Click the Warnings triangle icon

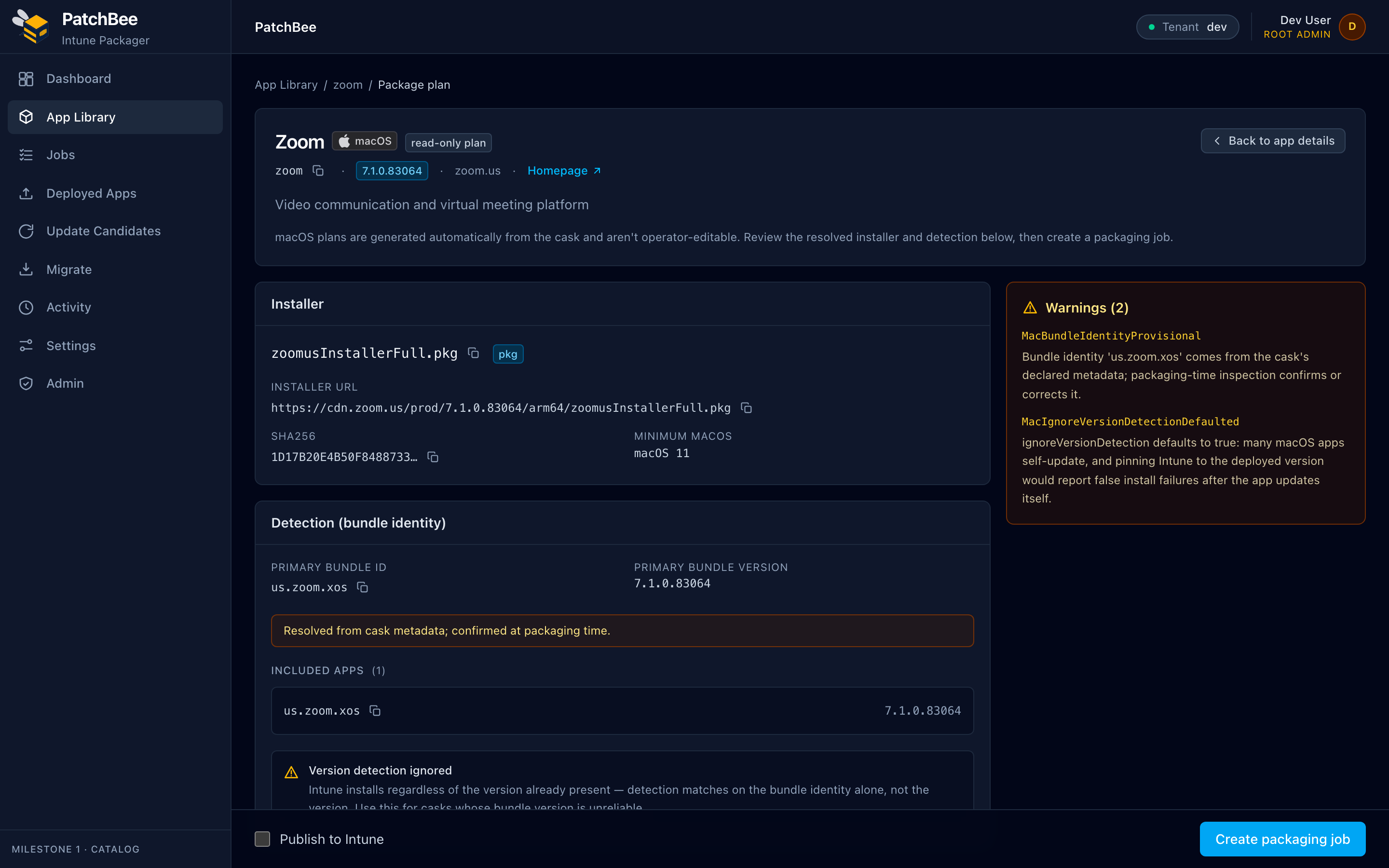coord(1030,308)
